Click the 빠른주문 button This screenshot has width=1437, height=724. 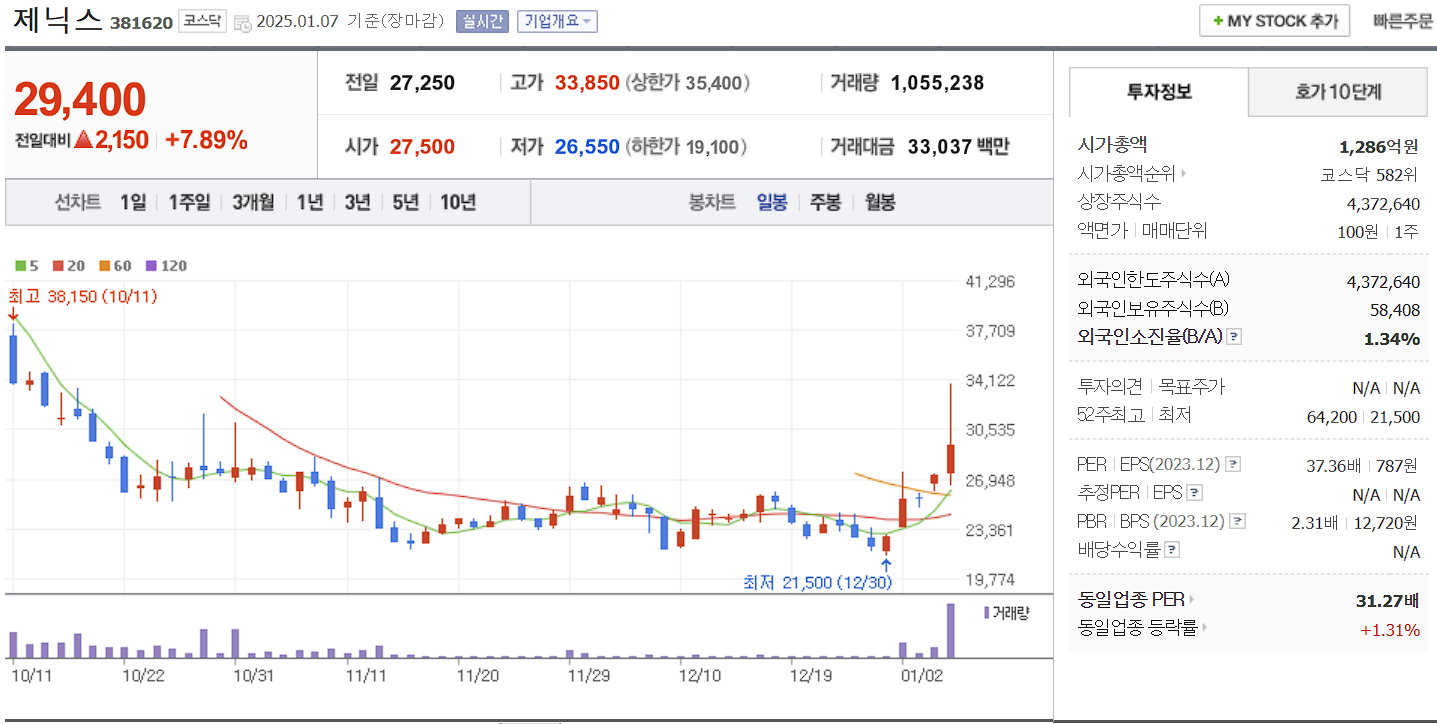point(1401,20)
